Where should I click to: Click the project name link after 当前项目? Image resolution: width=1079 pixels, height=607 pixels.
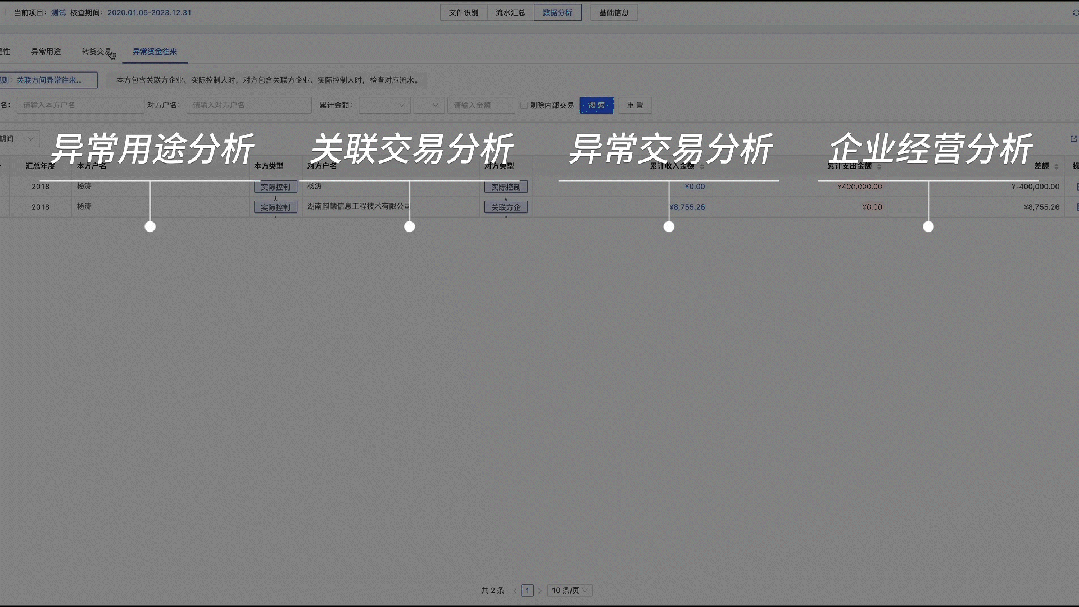click(x=58, y=12)
